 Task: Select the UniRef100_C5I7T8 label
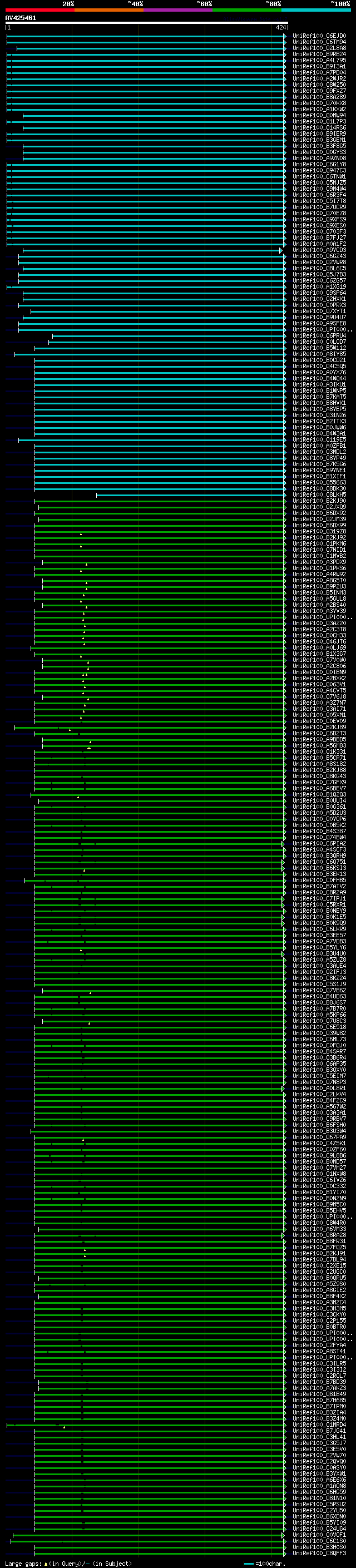[x=319, y=201]
